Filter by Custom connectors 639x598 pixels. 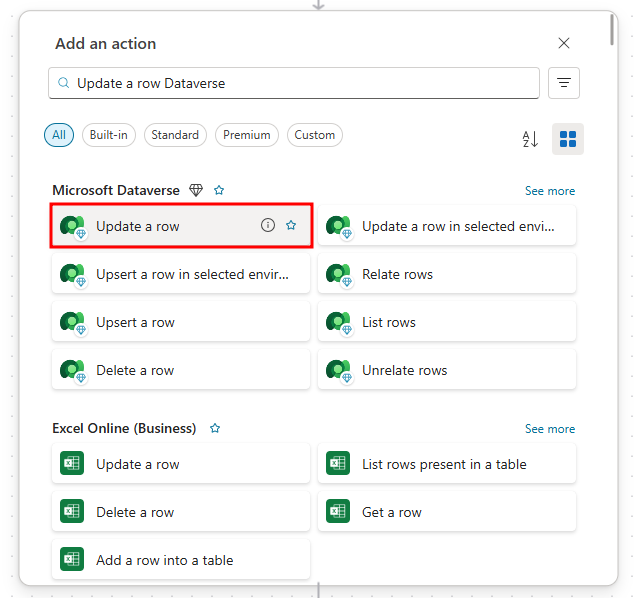click(x=315, y=135)
